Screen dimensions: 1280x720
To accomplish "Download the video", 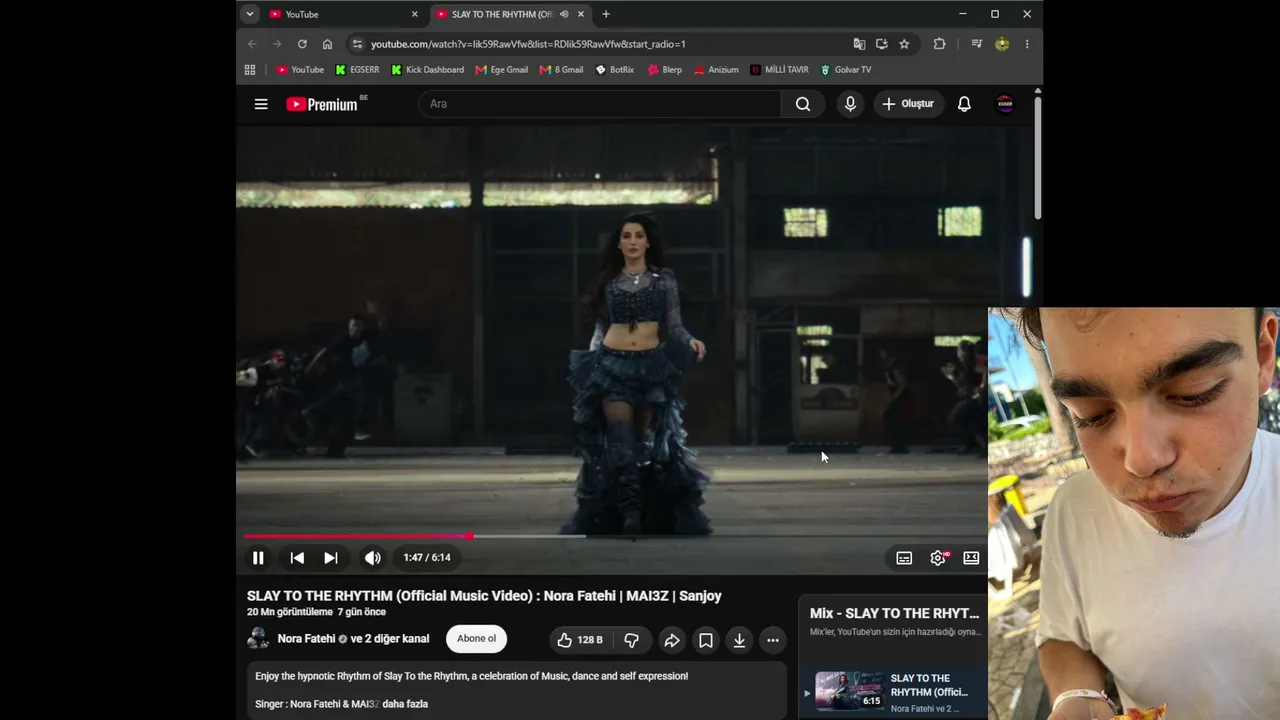I will (739, 640).
